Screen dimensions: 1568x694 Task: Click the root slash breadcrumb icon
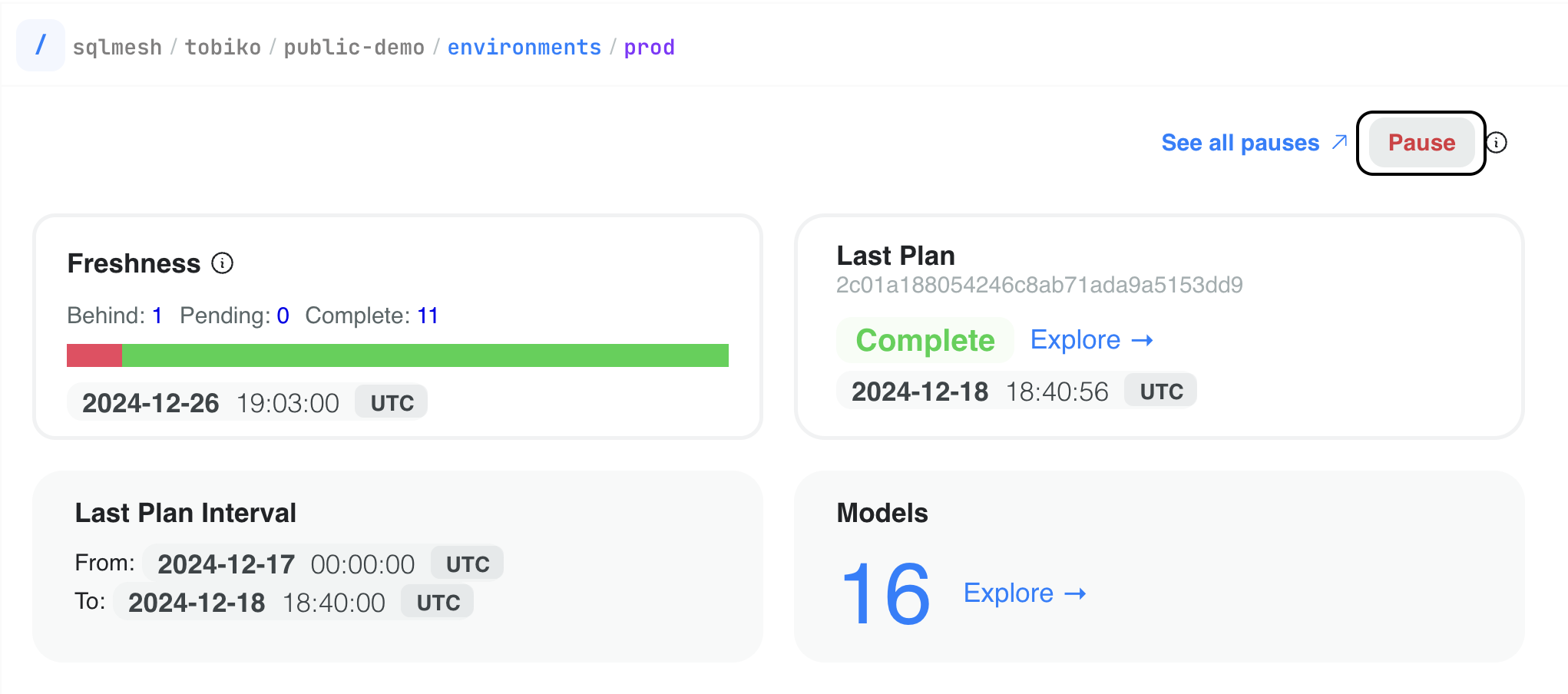tap(41, 45)
